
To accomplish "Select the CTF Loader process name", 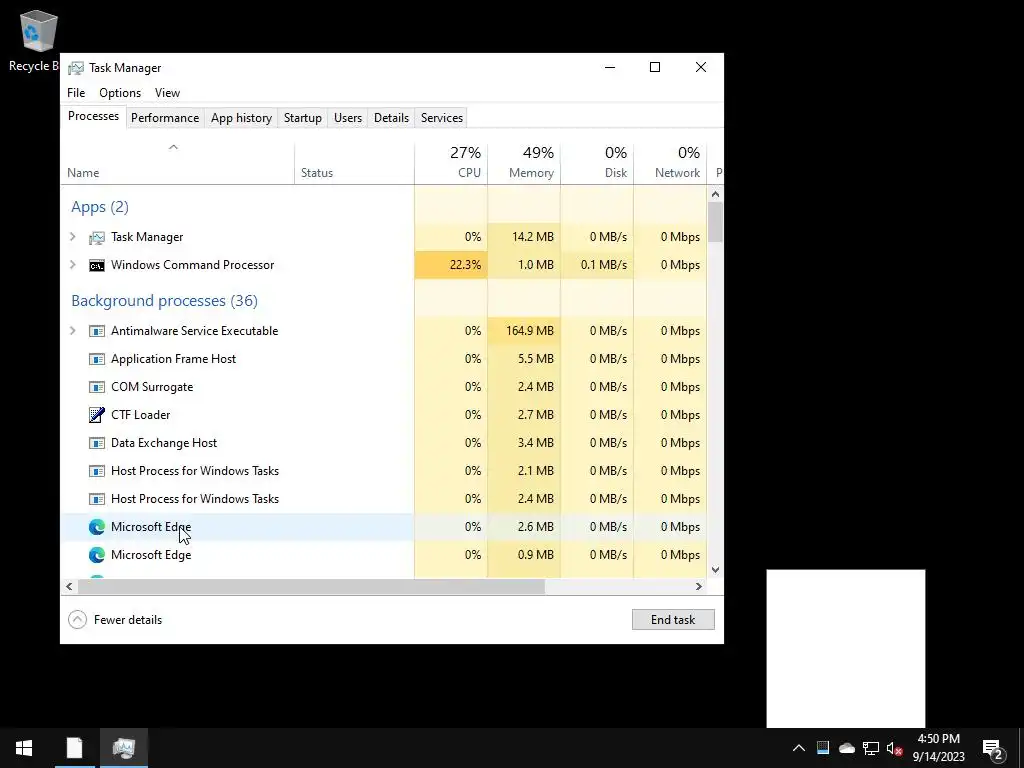I will pos(140,415).
